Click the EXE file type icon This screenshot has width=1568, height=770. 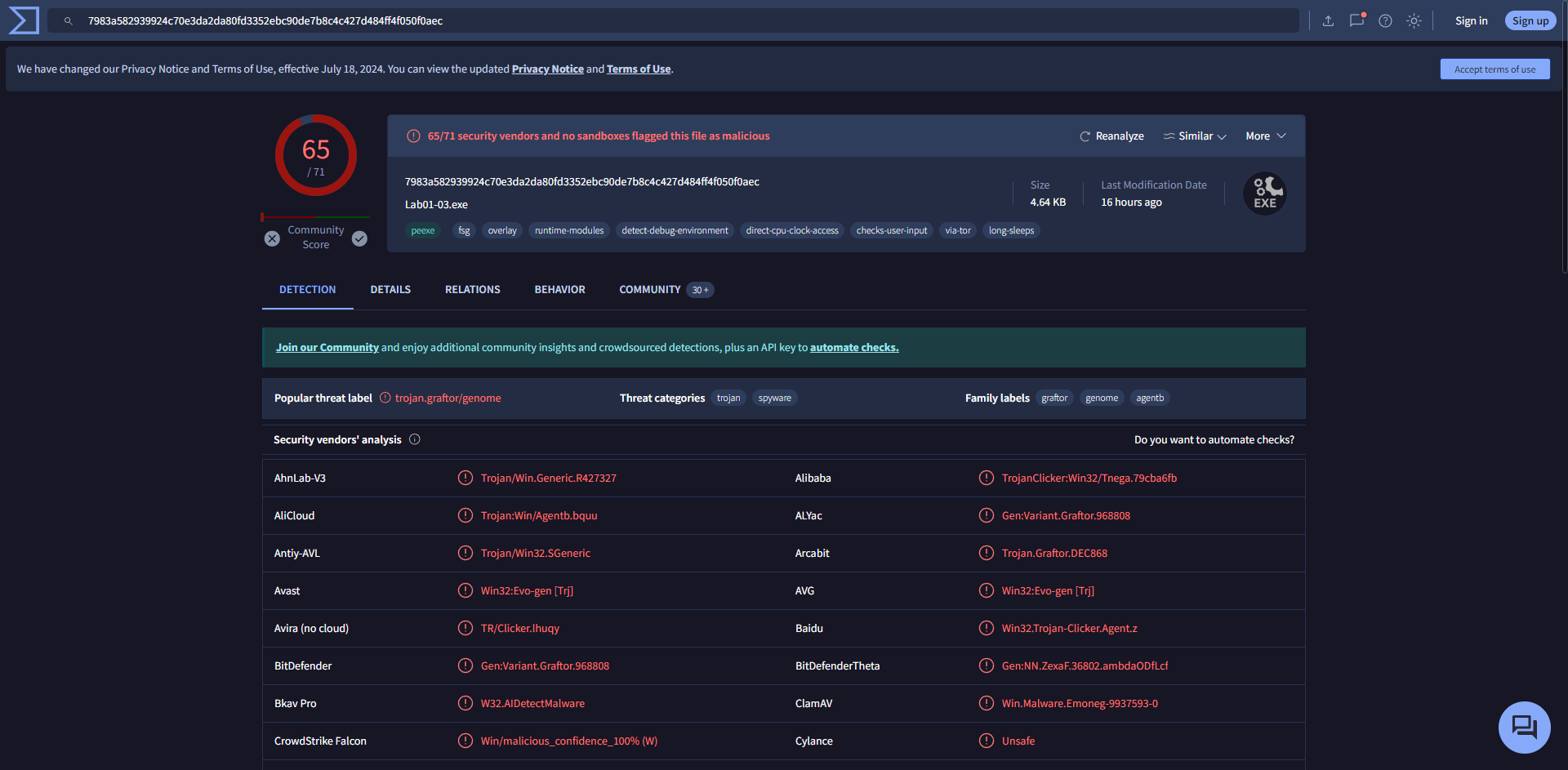(x=1264, y=194)
